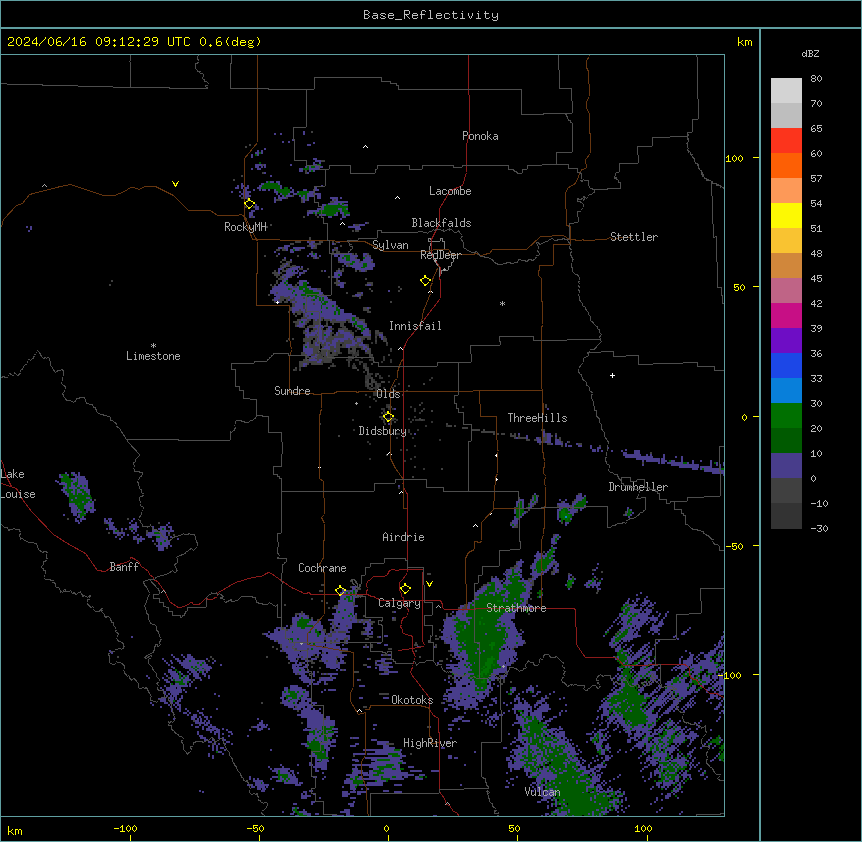862x842 pixels.
Task: Click the RockyMH label
Action: pos(245,227)
